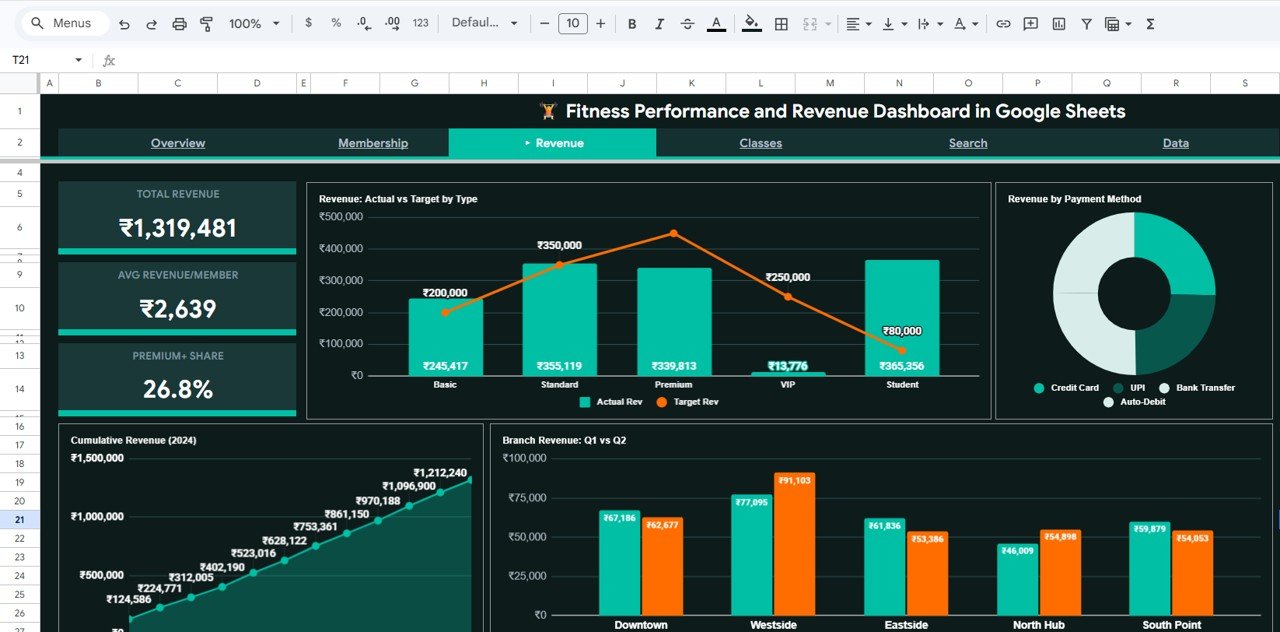Decrease decimal places

(362, 22)
